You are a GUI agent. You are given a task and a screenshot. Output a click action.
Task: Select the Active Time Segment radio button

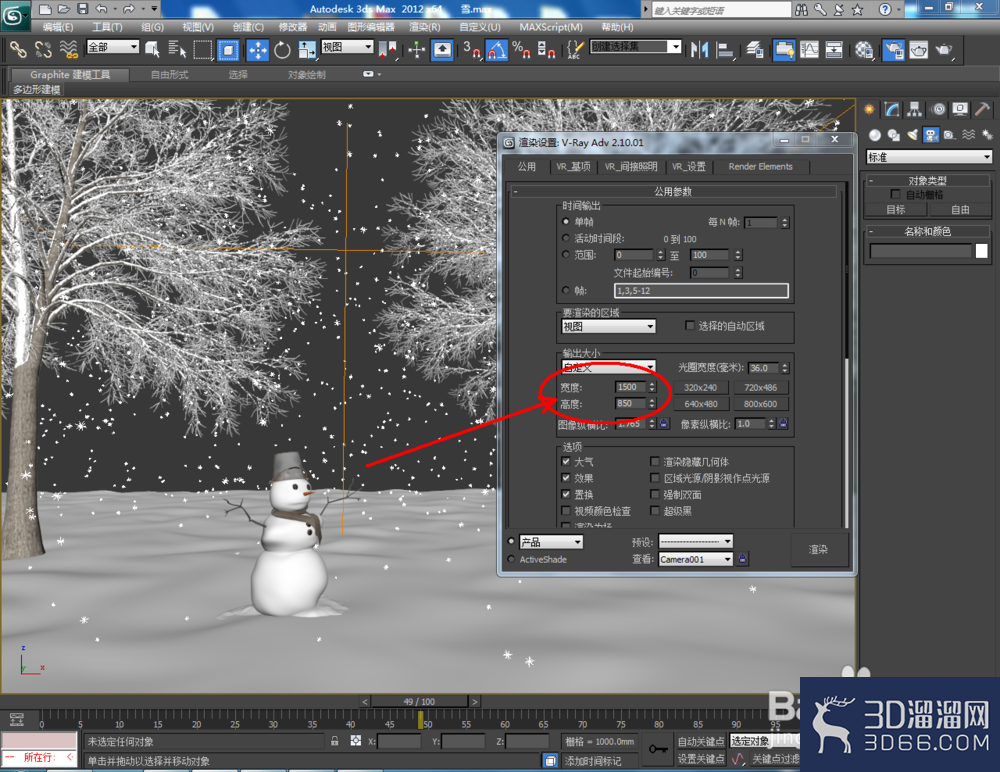click(566, 238)
